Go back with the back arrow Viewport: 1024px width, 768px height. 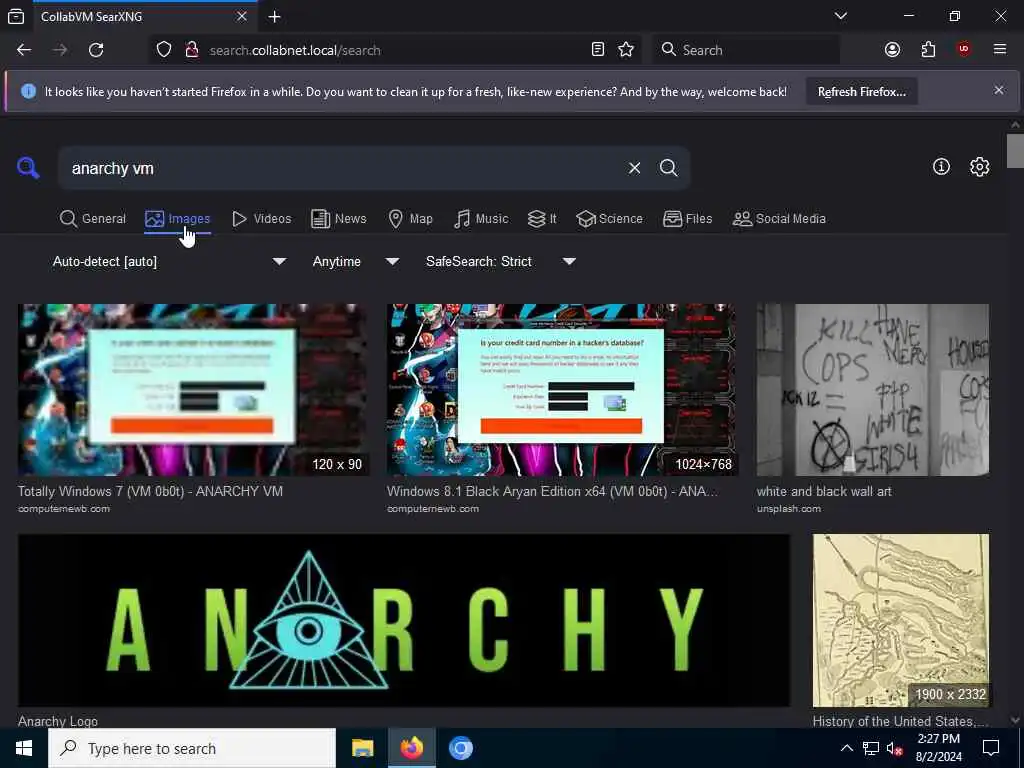coord(24,50)
